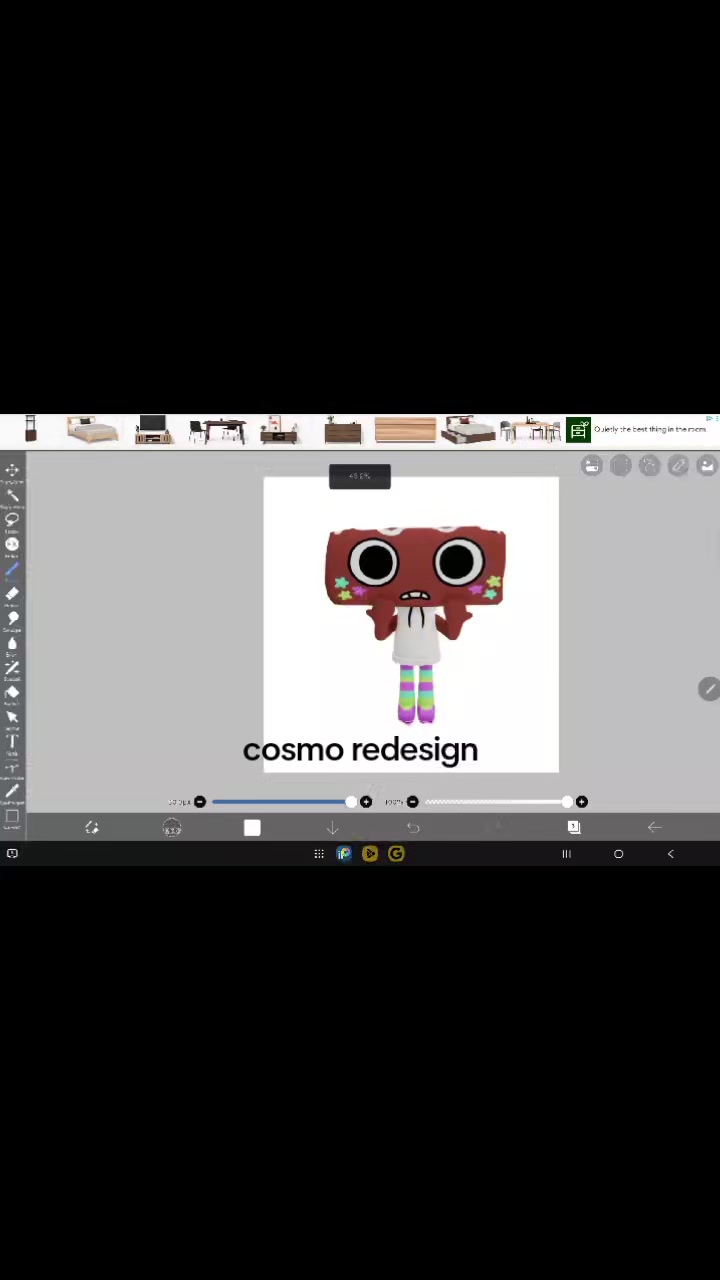
Task: Tap the floating pencil icon at right edge
Action: point(709,689)
